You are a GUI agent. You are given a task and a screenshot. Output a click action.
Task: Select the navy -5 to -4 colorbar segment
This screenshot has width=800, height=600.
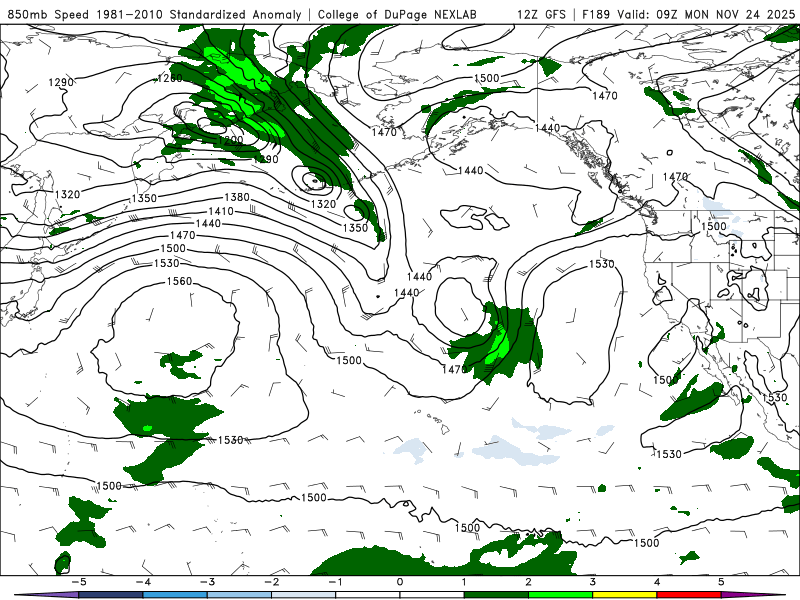[x=111, y=595]
